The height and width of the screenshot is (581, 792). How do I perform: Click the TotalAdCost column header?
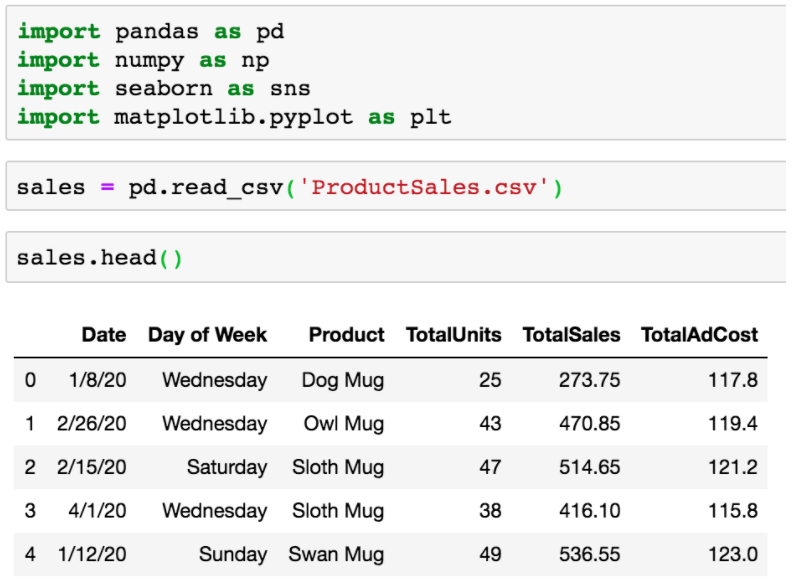pos(700,334)
